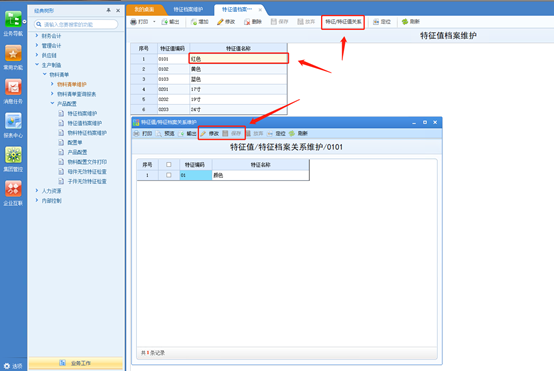Expand the 财务会计 tree node
The height and width of the screenshot is (371, 554).
point(37,36)
